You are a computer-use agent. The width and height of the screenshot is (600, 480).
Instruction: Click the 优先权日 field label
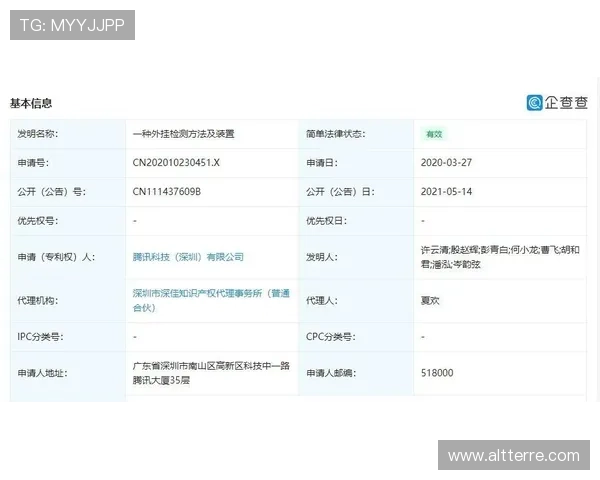pos(326,220)
